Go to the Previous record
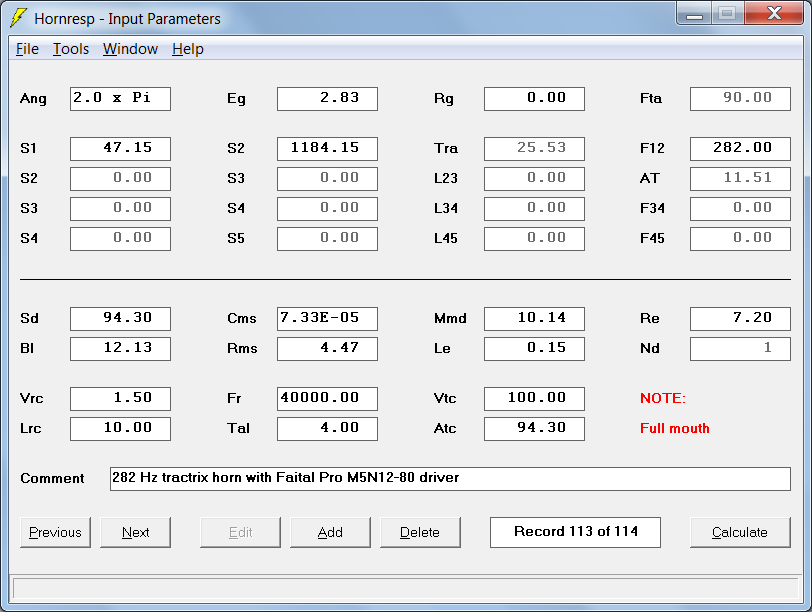 pos(55,532)
